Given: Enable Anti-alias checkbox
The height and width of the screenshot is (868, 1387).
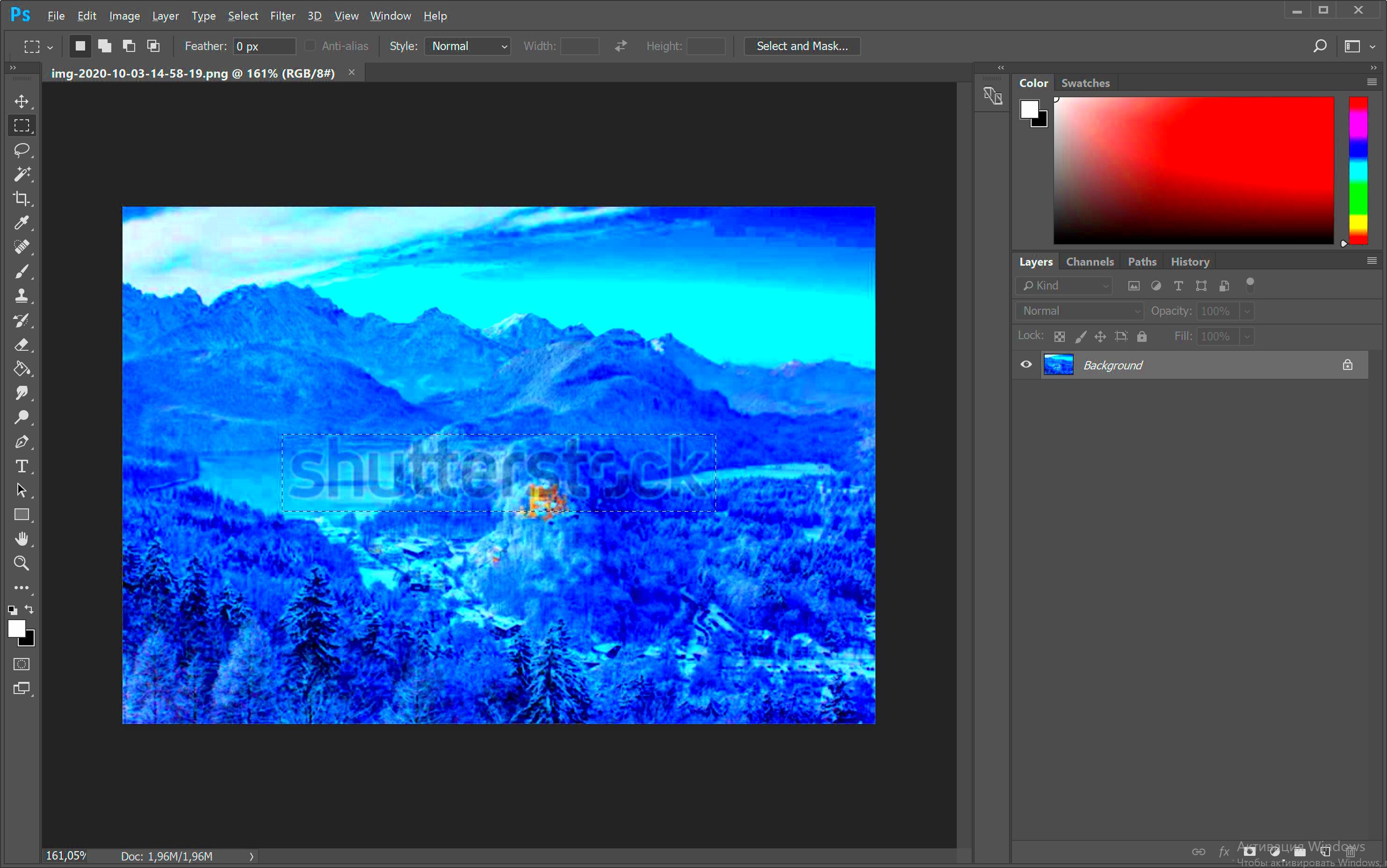Looking at the screenshot, I should (307, 45).
